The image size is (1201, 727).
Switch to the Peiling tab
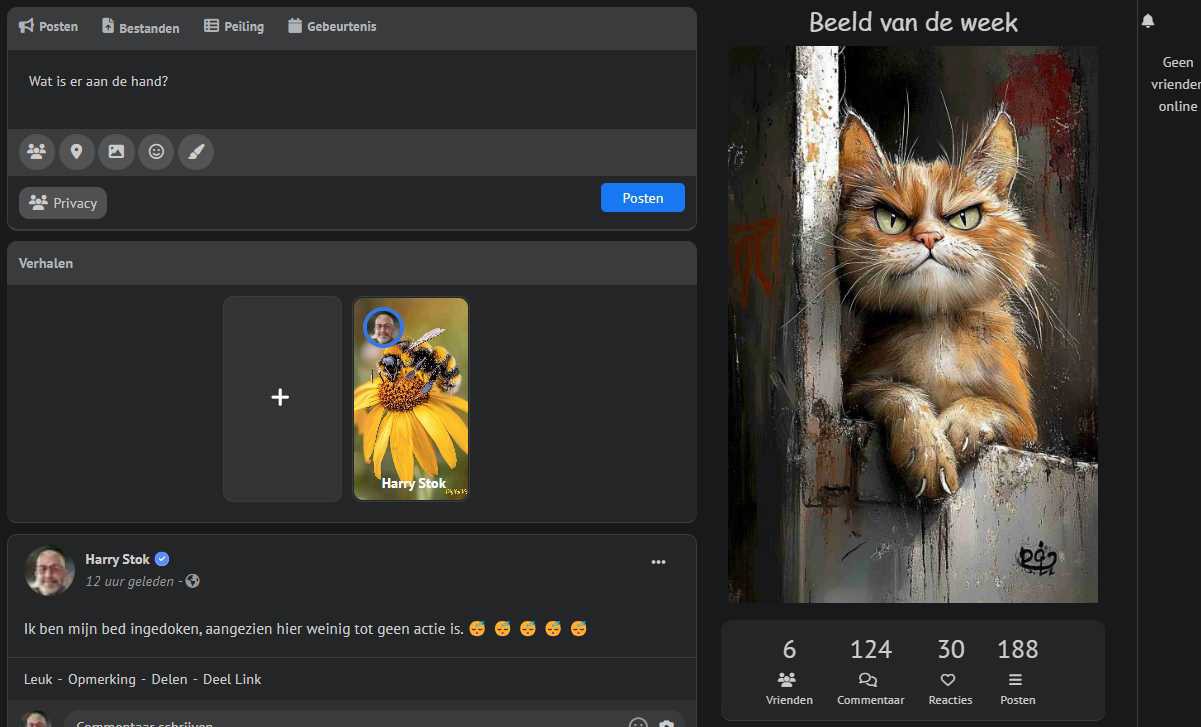[233, 27]
